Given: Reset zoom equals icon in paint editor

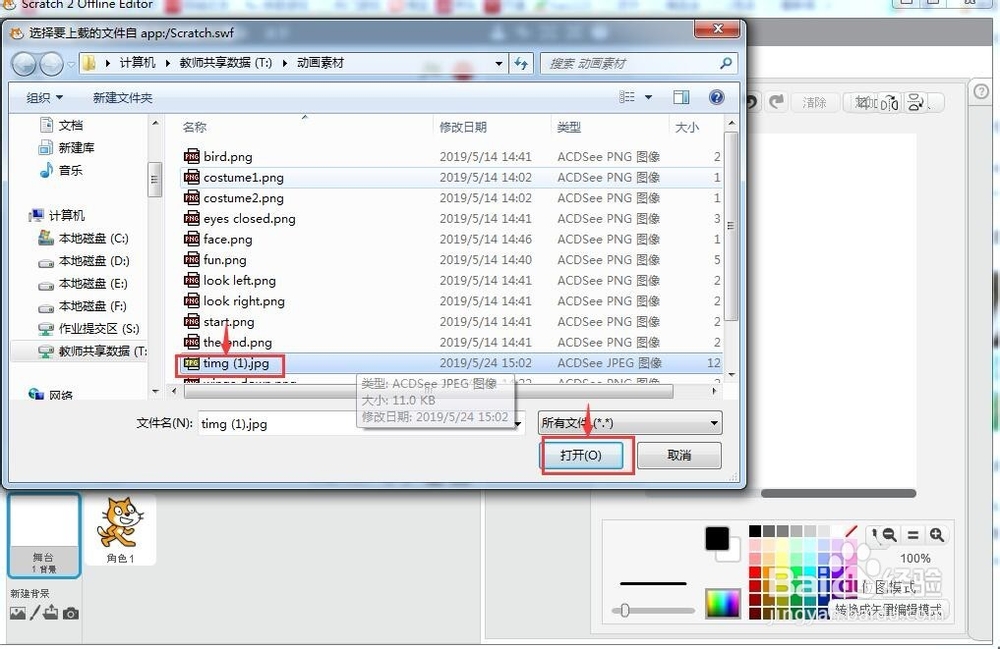Looking at the screenshot, I should (913, 536).
